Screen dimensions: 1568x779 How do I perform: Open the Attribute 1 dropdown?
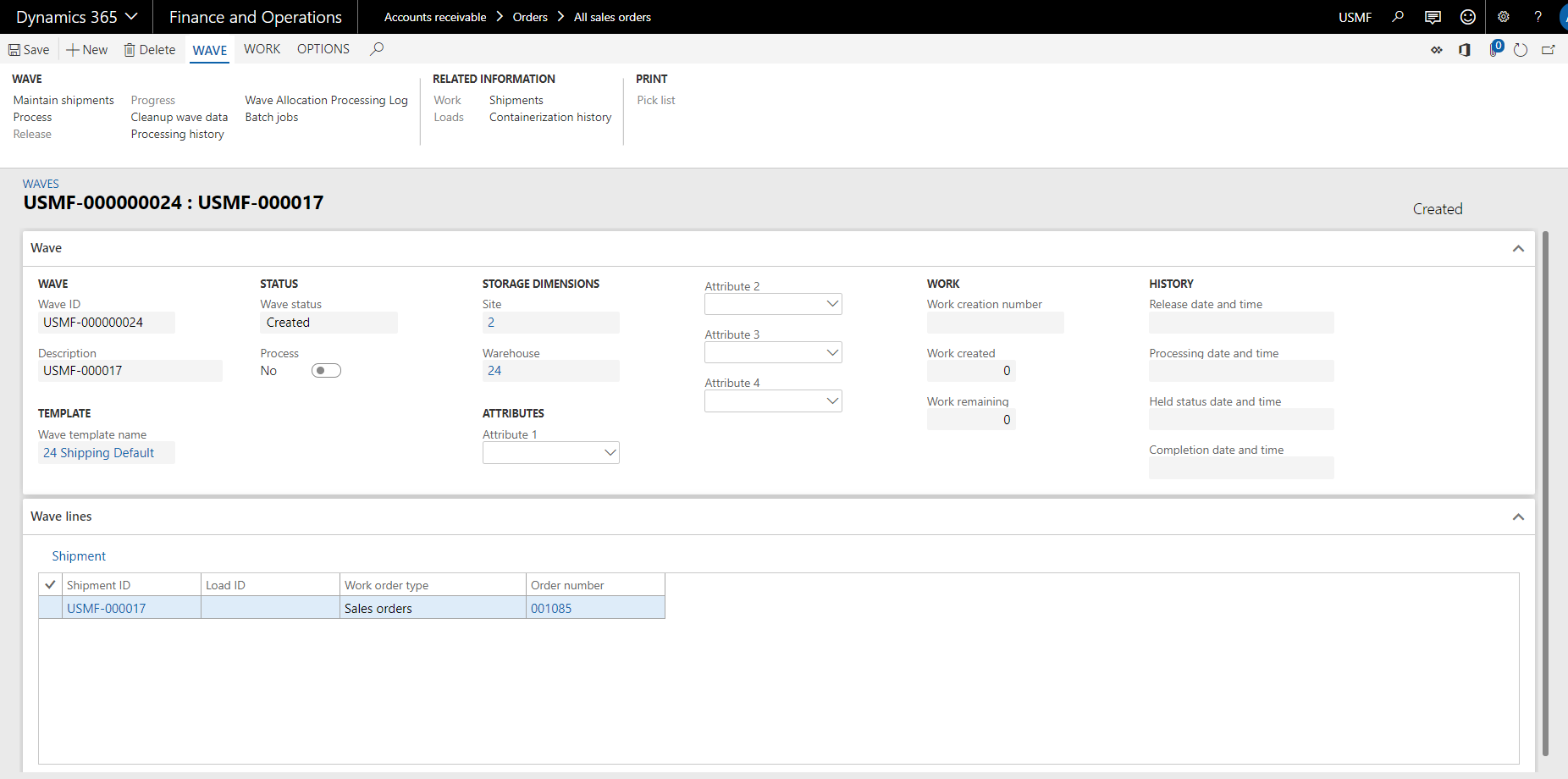[610, 453]
